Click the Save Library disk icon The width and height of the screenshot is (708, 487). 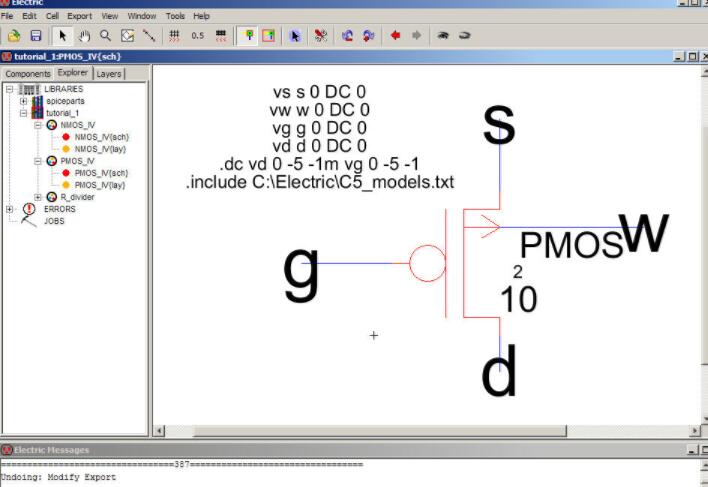[35, 35]
